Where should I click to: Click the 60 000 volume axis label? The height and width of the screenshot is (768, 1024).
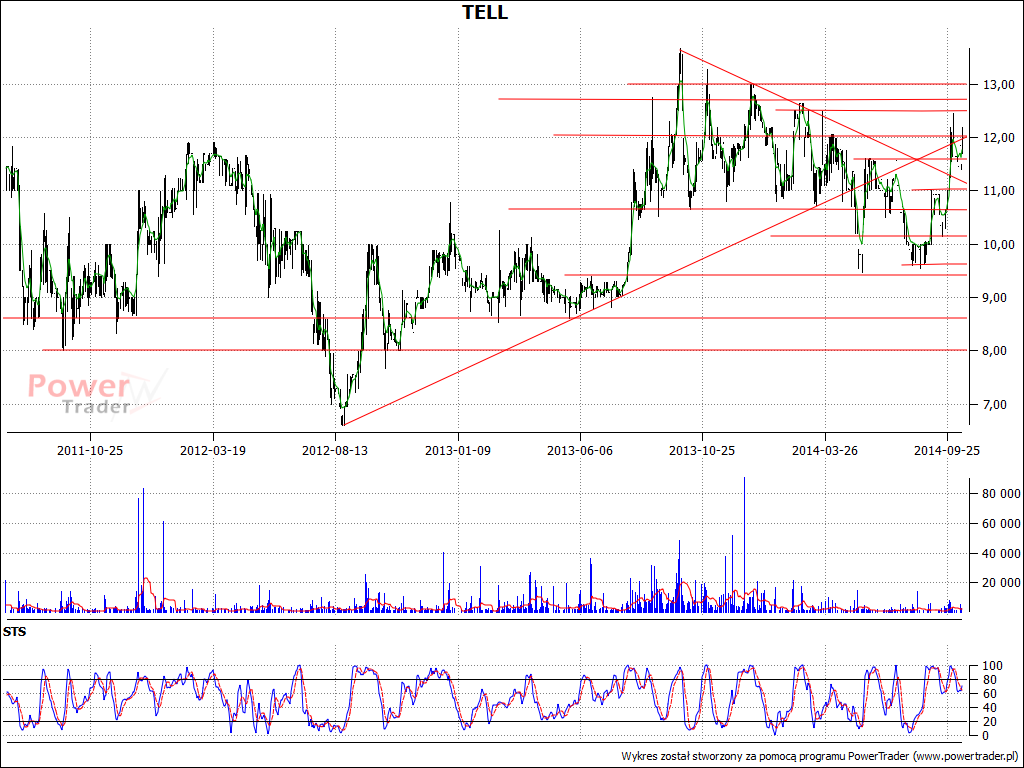click(1001, 523)
